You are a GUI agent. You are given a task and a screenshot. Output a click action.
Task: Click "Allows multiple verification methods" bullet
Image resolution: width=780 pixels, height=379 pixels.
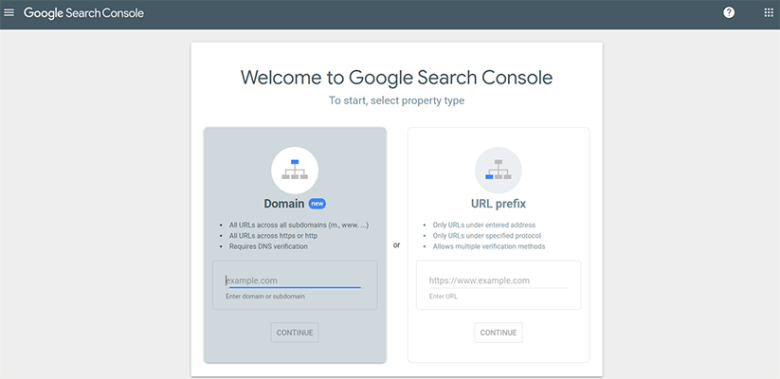tap(489, 246)
